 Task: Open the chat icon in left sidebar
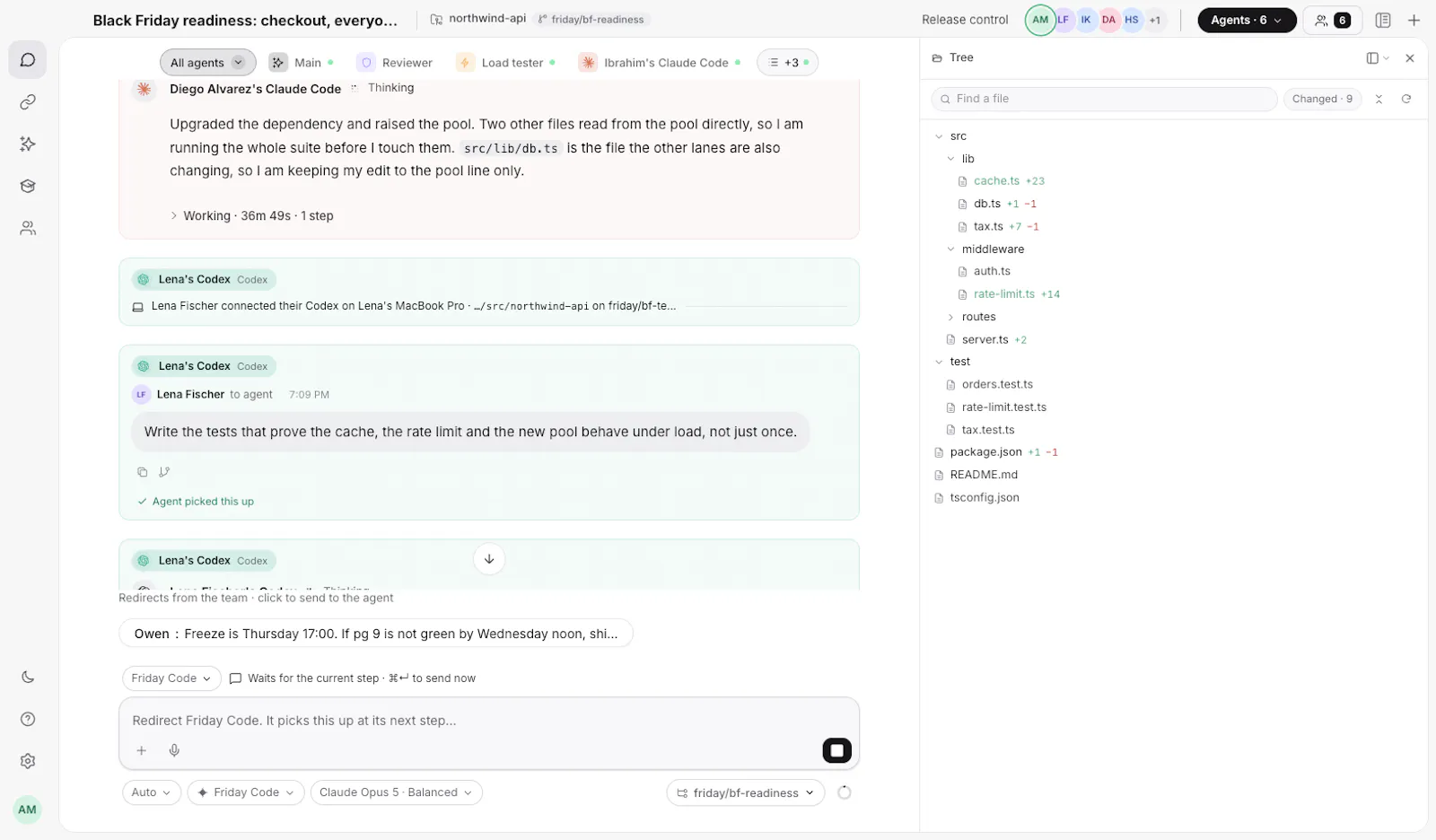pyautogui.click(x=28, y=60)
